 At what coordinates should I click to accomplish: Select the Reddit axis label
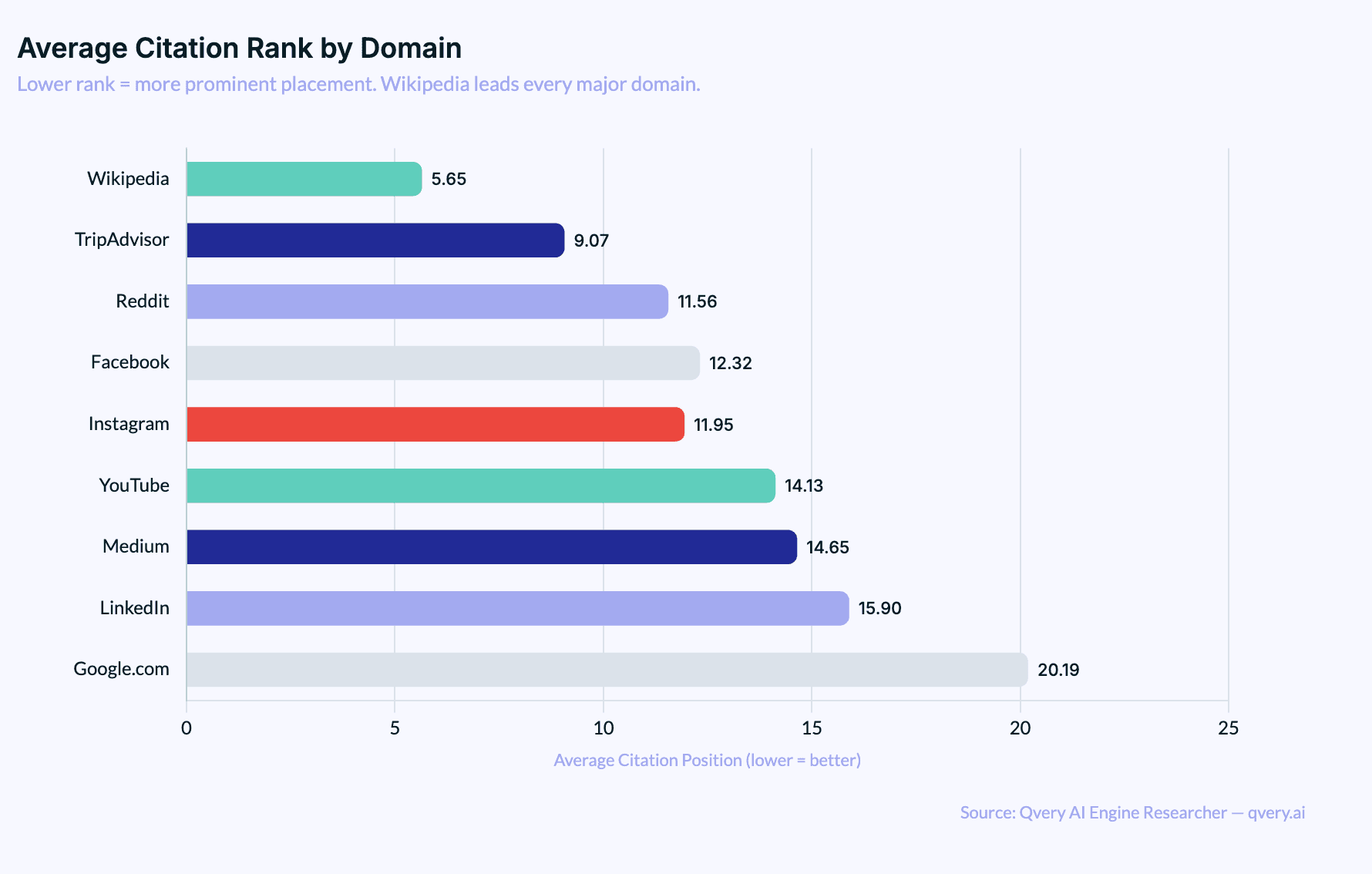click(143, 301)
